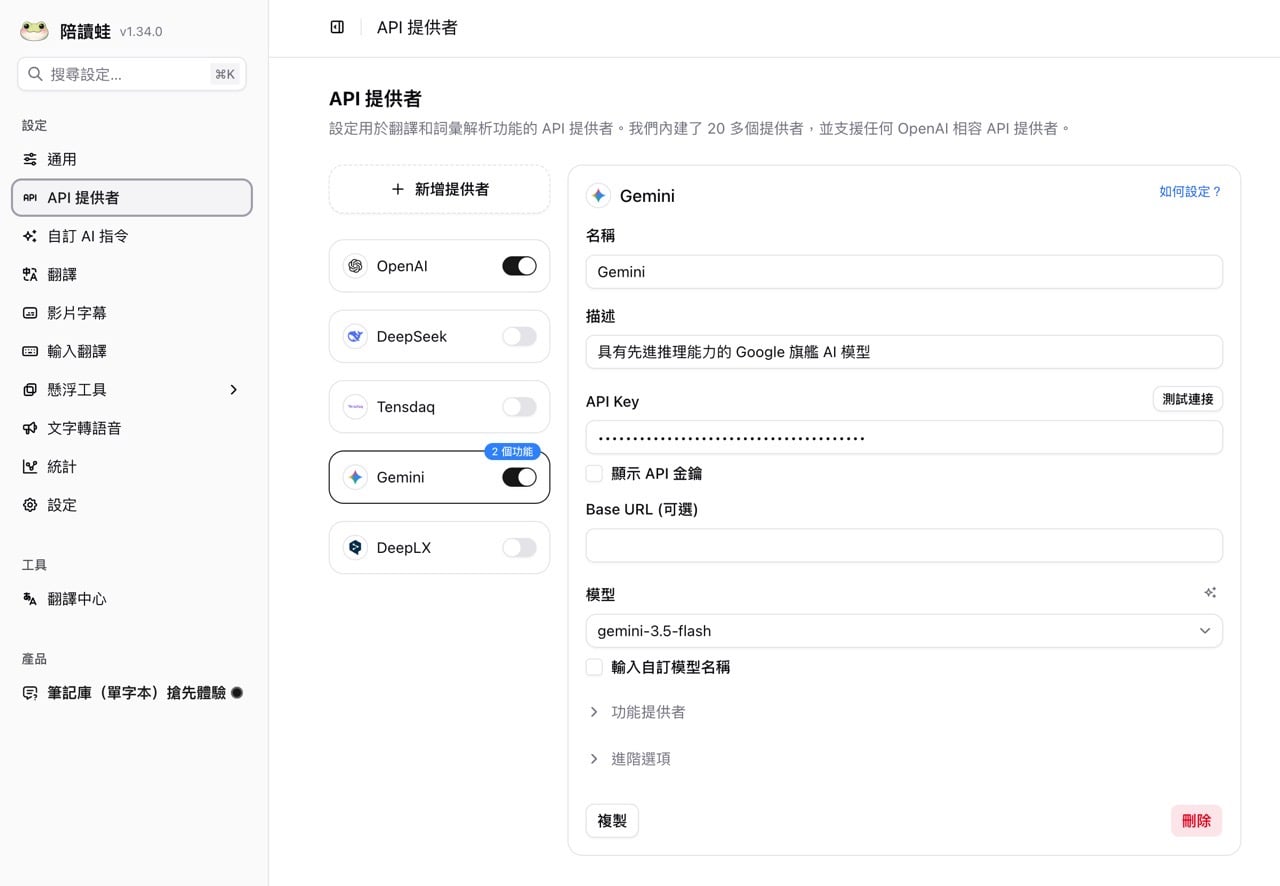Expand the 懸浮工具 submenu chevron
Screen dimensions: 1280x886
tap(234, 390)
